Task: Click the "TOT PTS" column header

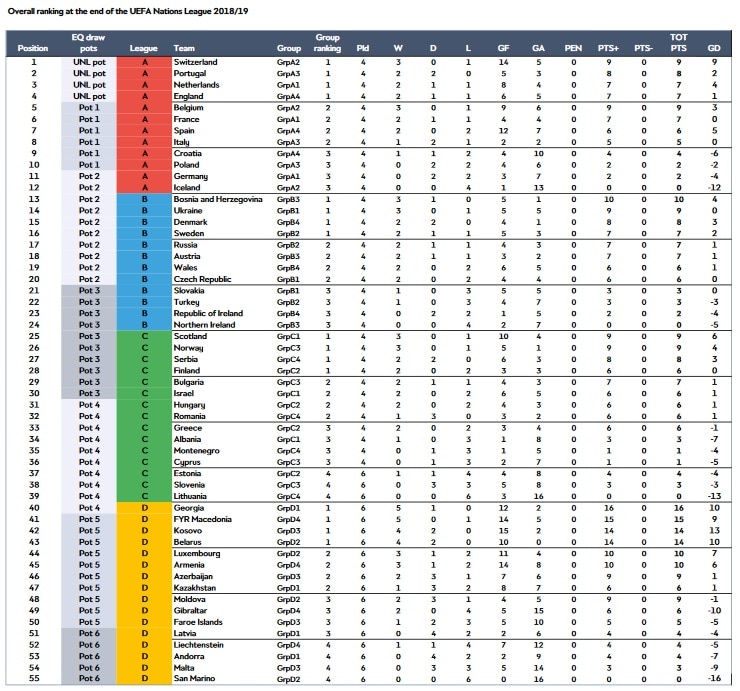Action: pyautogui.click(x=679, y=42)
